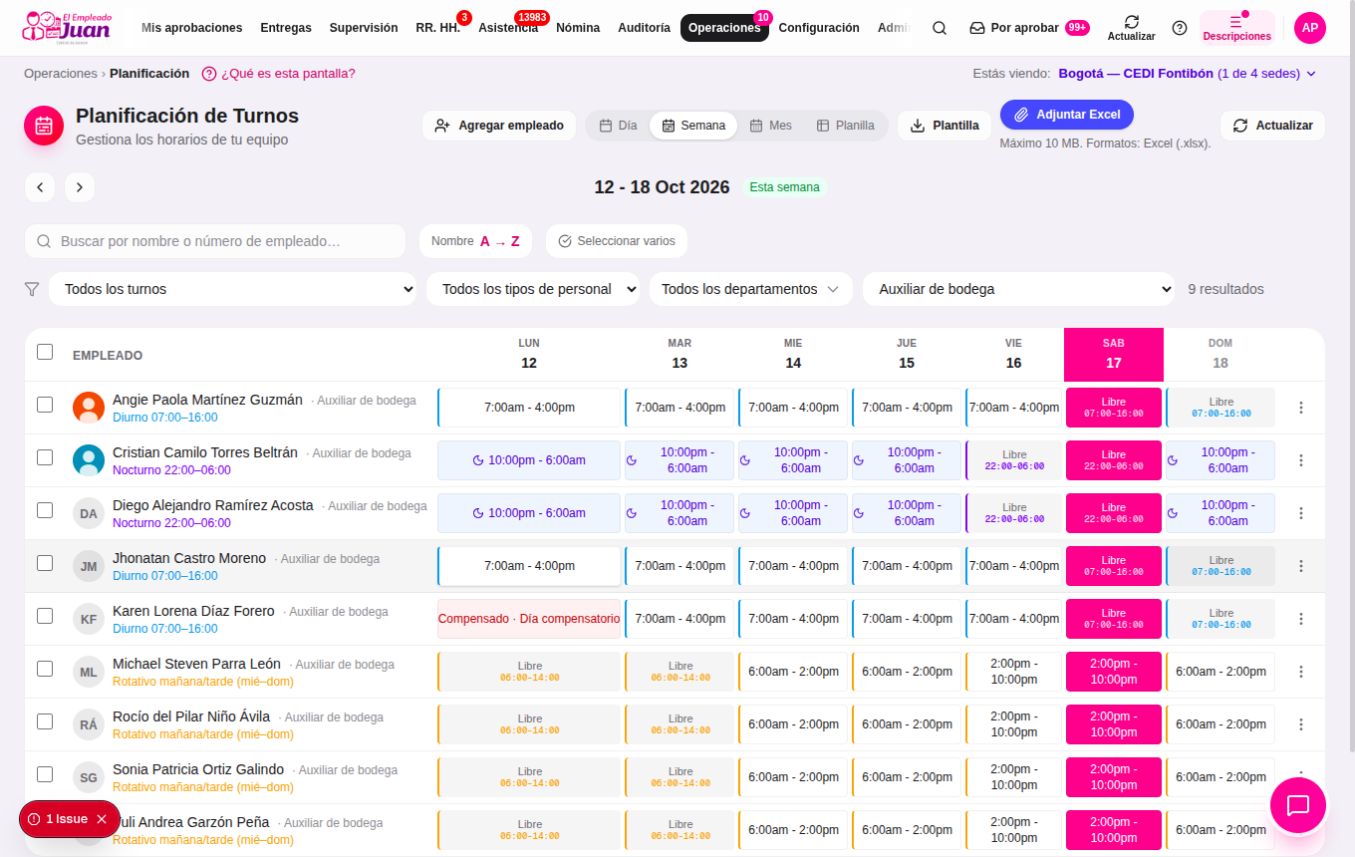
Task: Dismiss the 1 Issue badge
Action: pos(101,819)
